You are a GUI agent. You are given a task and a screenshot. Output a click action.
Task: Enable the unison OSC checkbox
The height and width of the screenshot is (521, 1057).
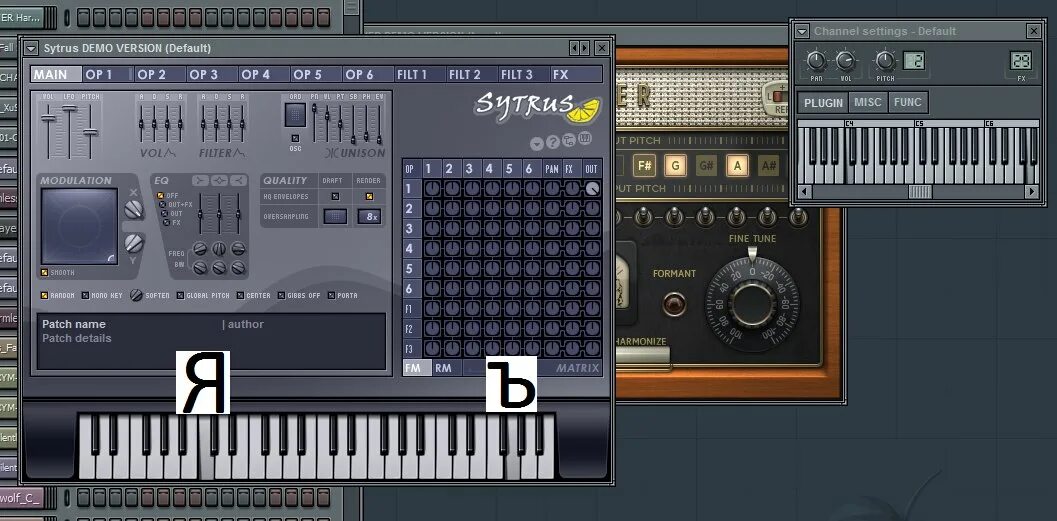tap(295, 138)
